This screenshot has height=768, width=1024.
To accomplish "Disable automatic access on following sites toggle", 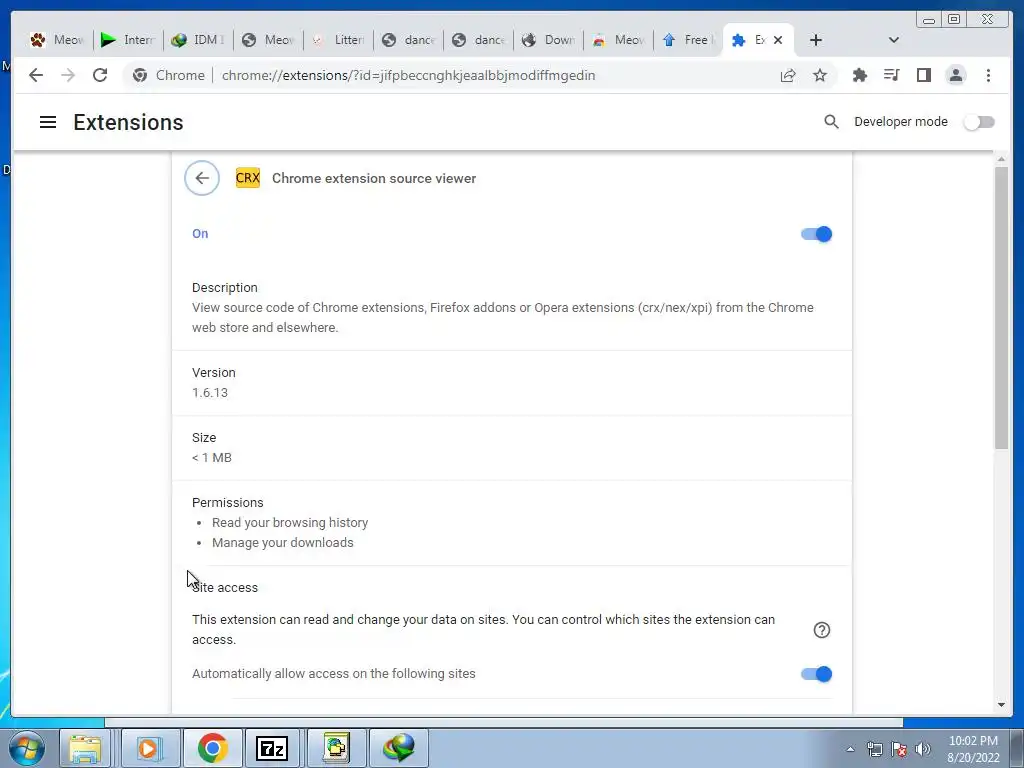I will (816, 674).
